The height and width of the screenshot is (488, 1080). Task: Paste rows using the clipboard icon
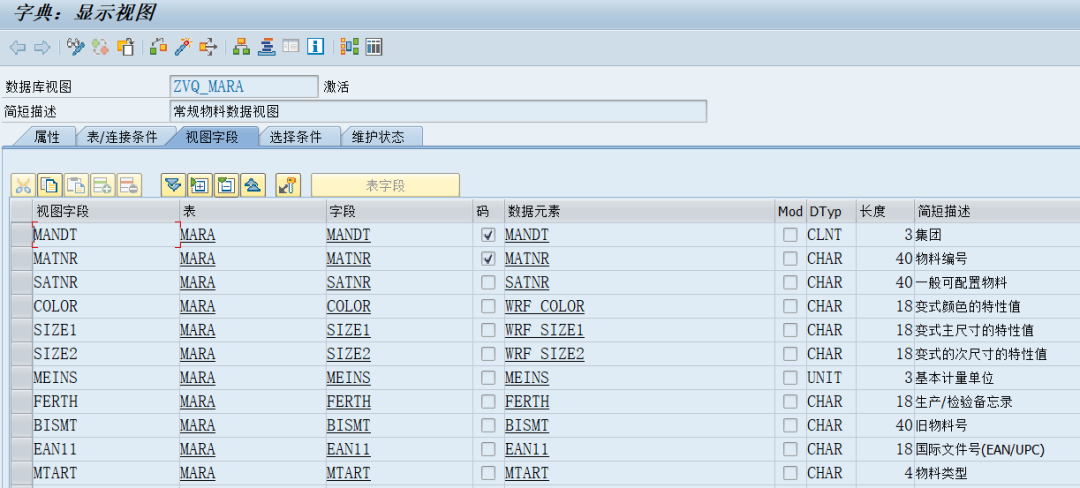[x=76, y=184]
